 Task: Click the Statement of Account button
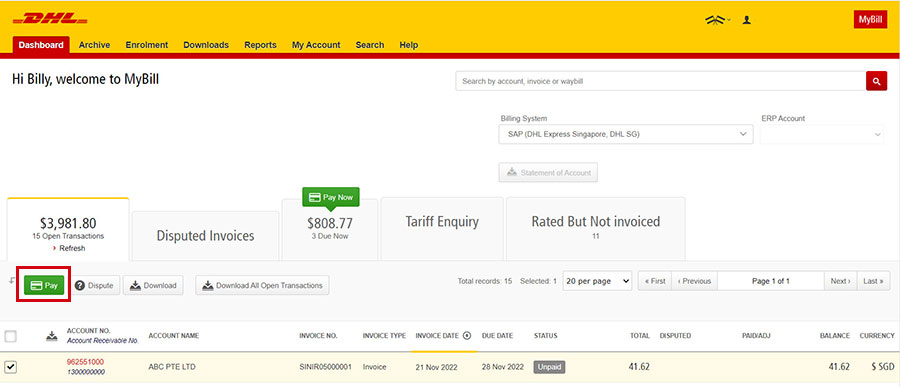pos(548,172)
